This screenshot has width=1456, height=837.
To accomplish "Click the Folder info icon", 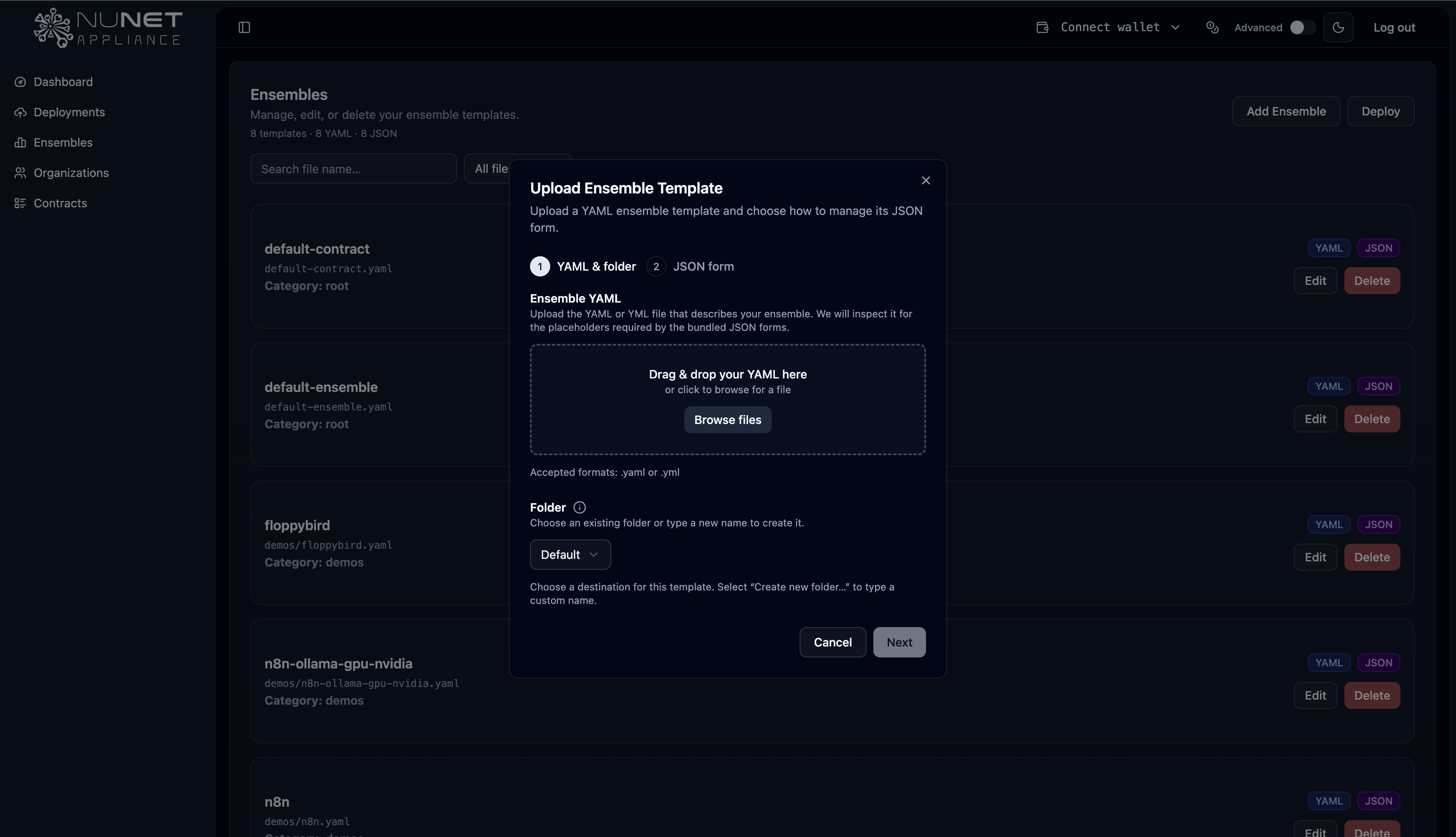I will coord(579,507).
